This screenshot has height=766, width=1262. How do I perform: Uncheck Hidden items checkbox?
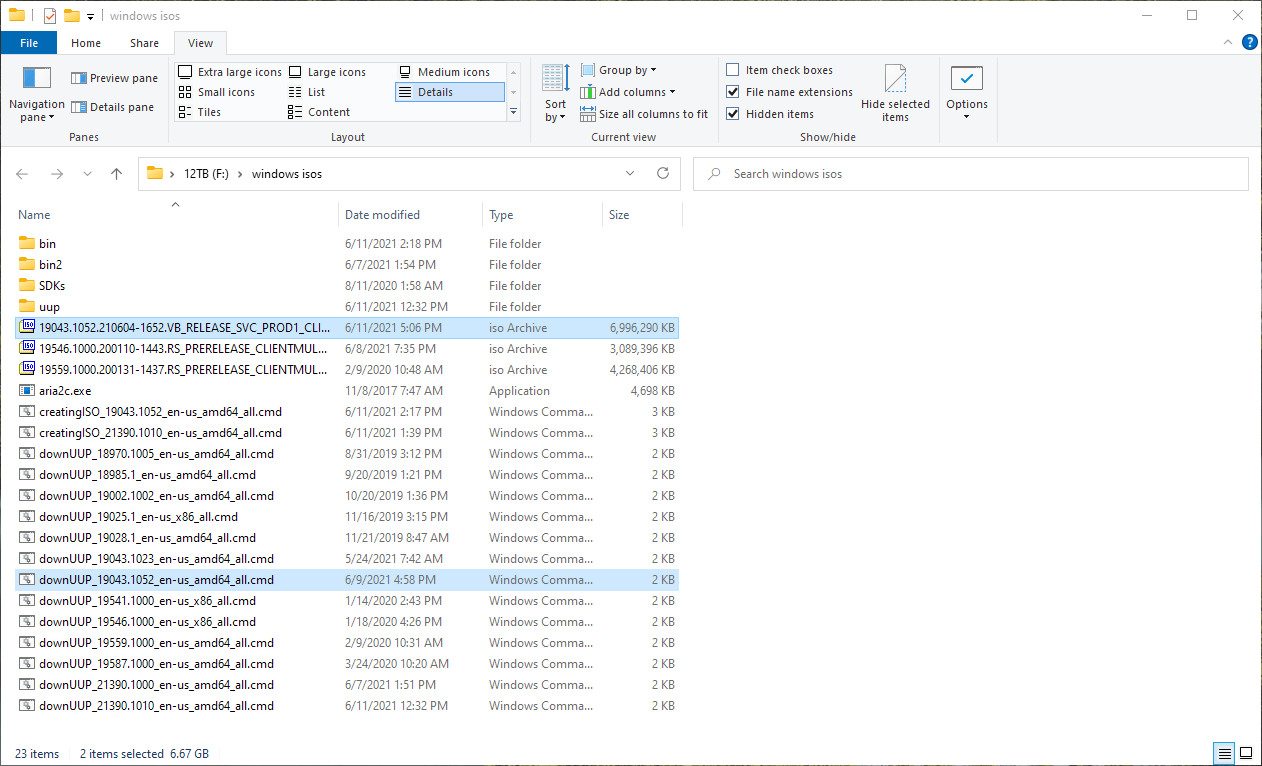pos(733,114)
